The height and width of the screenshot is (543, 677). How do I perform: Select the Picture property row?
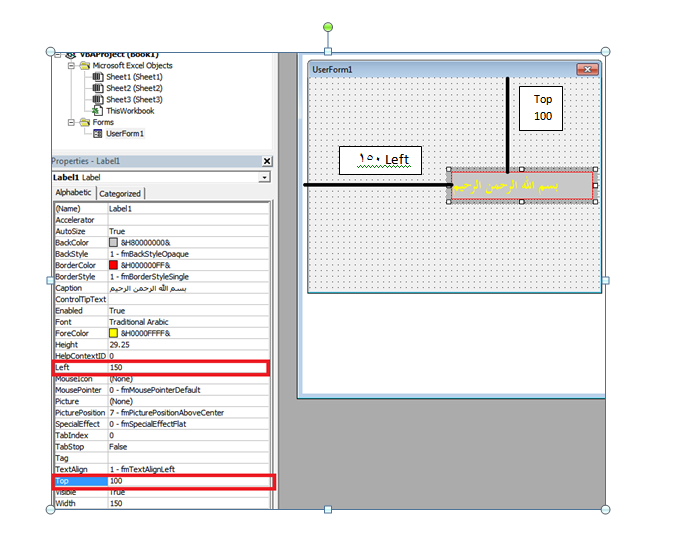[162, 401]
